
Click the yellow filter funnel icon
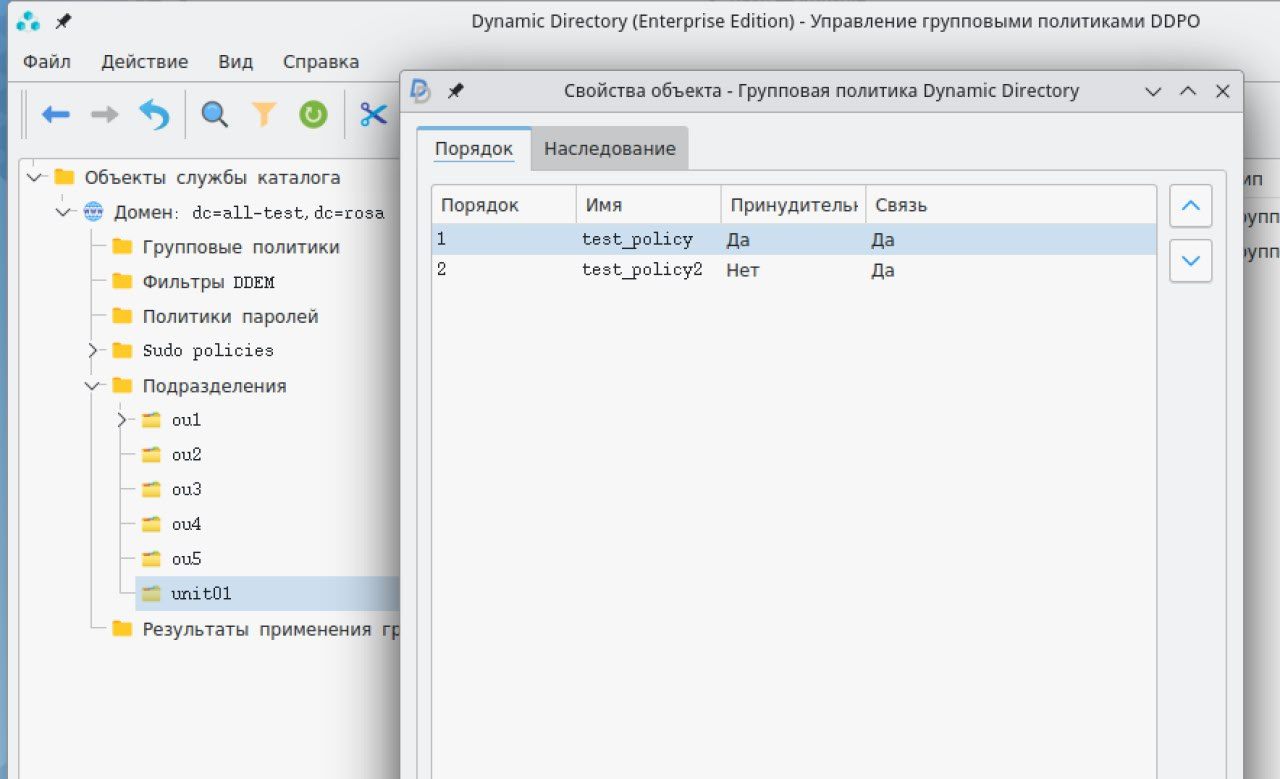pos(263,115)
